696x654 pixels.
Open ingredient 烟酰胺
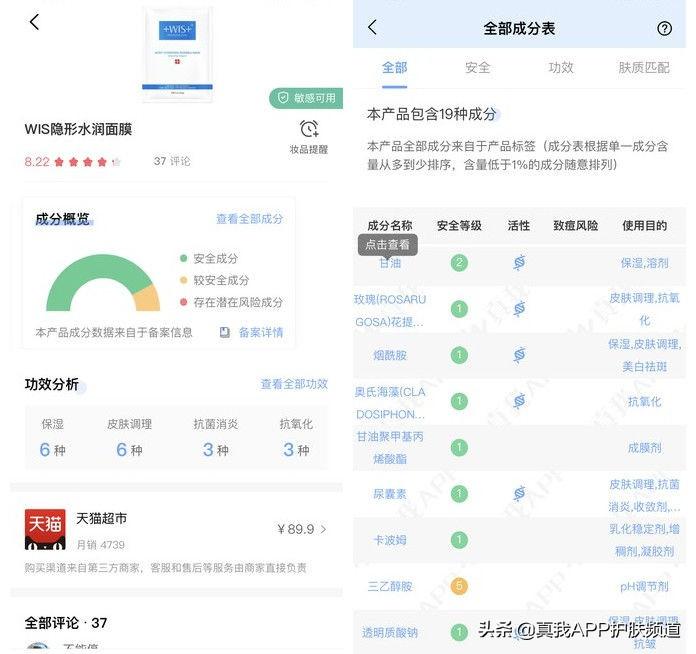click(x=390, y=355)
